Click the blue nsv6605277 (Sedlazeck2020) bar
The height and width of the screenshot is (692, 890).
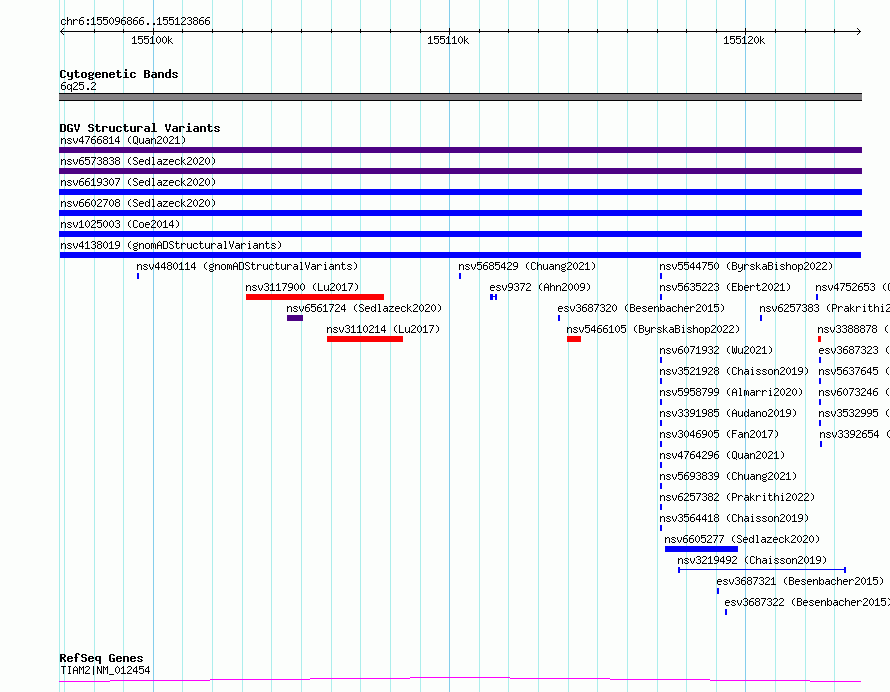(702, 549)
